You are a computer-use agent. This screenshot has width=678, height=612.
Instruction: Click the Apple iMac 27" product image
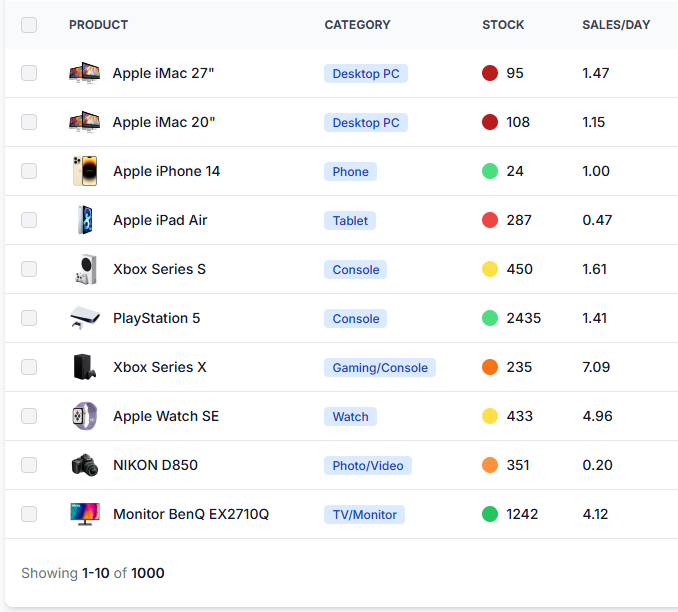84,73
